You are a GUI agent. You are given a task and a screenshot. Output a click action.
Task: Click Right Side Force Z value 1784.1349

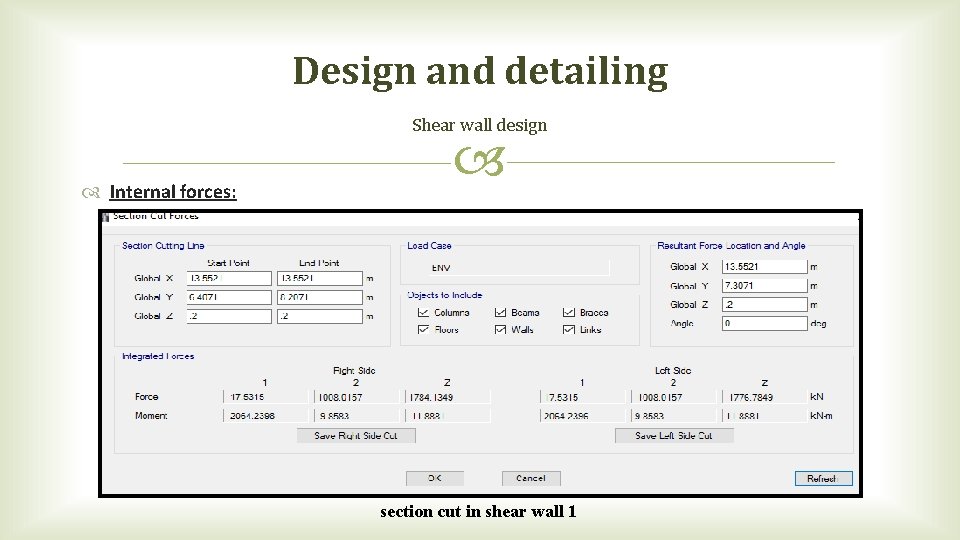448,397
